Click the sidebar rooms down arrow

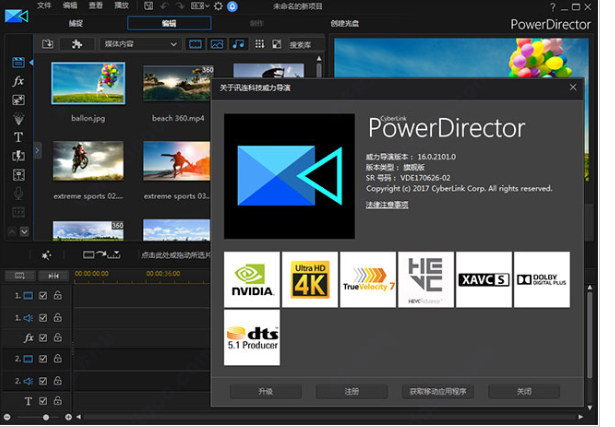pyautogui.click(x=24, y=232)
